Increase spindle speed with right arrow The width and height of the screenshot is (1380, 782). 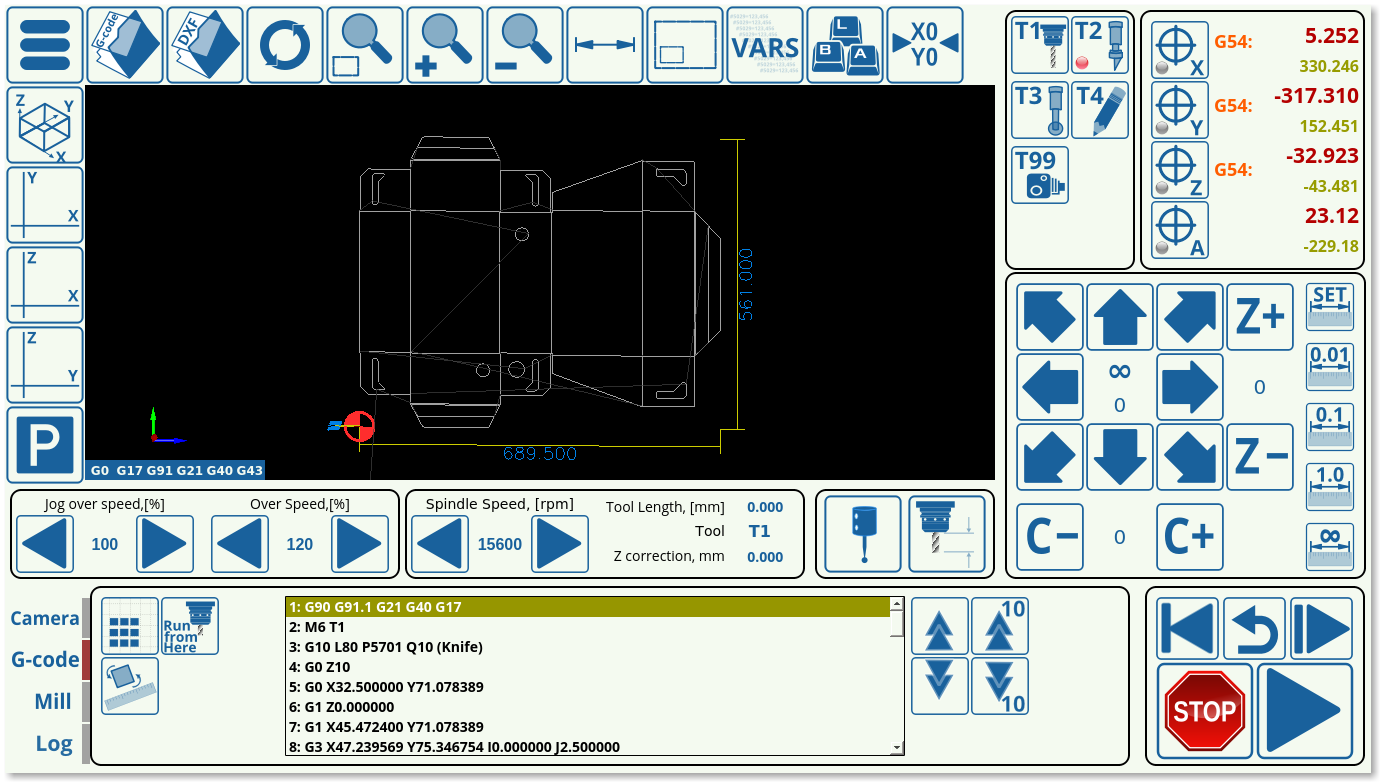(558, 544)
